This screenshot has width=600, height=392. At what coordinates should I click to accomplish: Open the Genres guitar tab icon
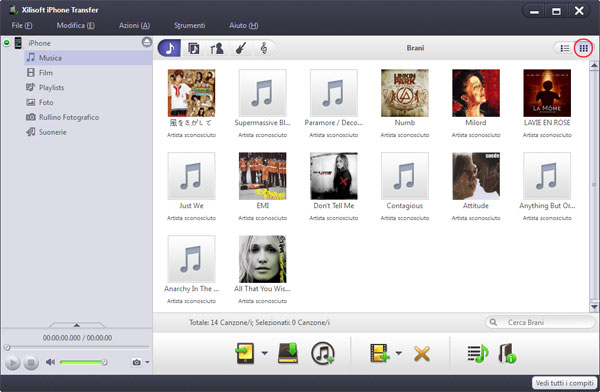pos(240,48)
